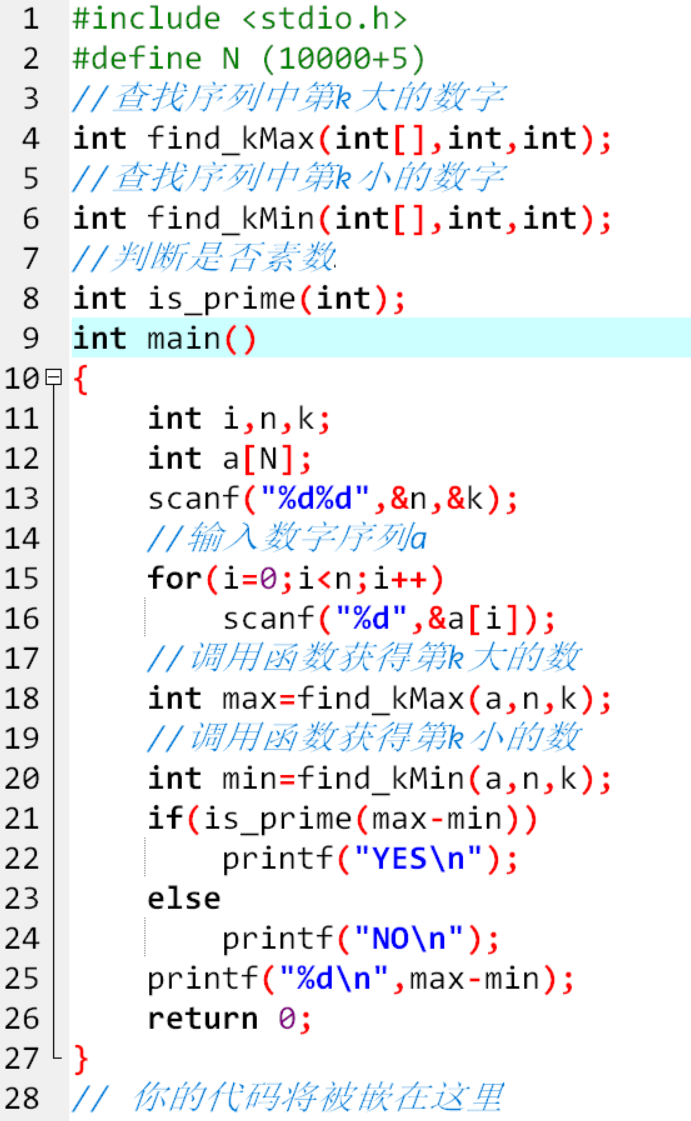691x1121 pixels.
Task: Click line number 13 in the gutter
Action: (x=22, y=499)
